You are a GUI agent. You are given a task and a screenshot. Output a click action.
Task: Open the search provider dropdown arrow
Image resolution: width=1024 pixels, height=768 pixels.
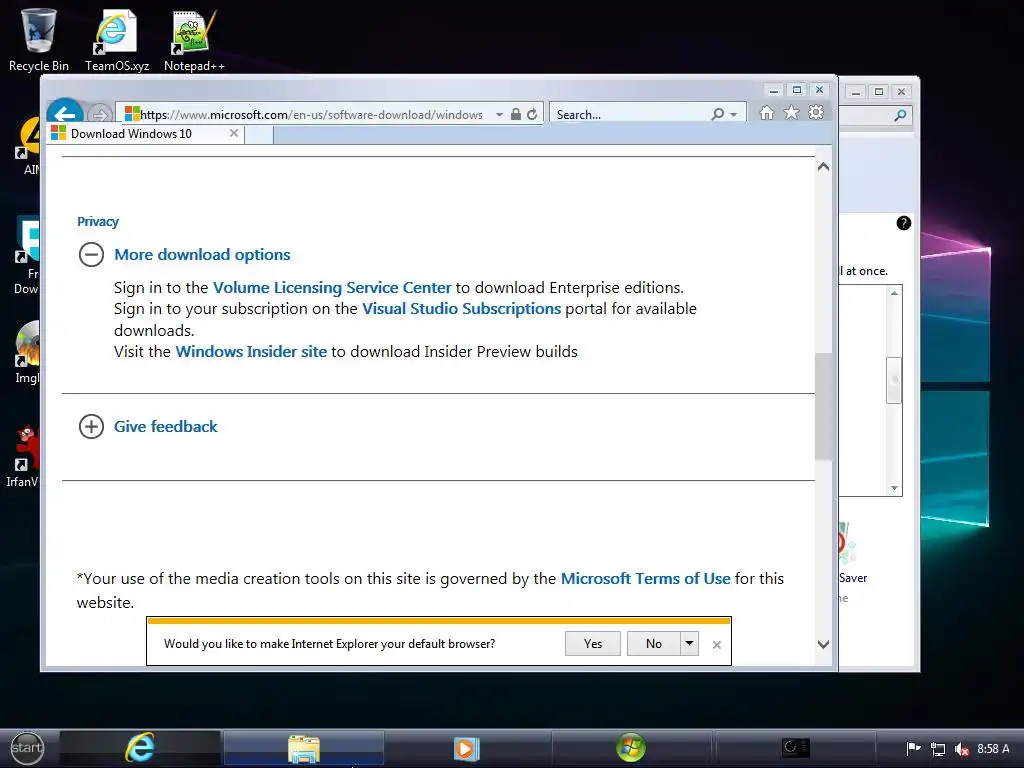[x=733, y=115]
